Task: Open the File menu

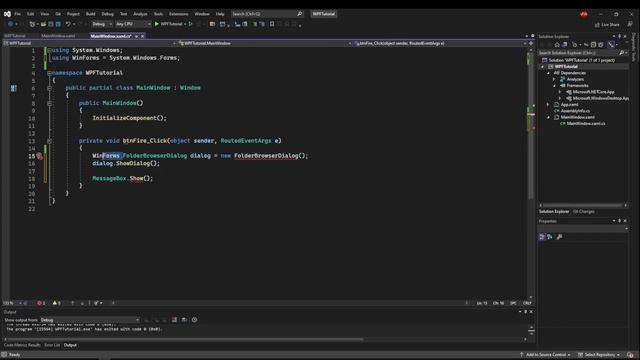Action: 18,14
